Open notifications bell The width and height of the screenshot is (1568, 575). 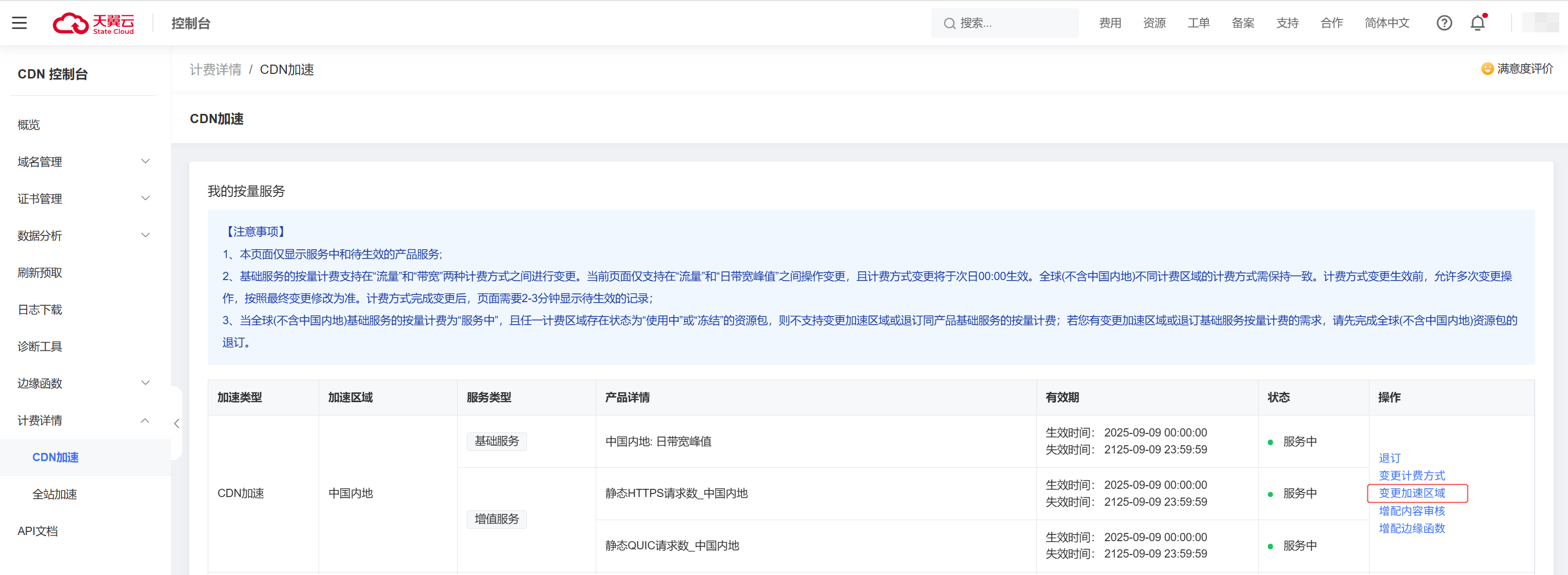pos(1477,23)
